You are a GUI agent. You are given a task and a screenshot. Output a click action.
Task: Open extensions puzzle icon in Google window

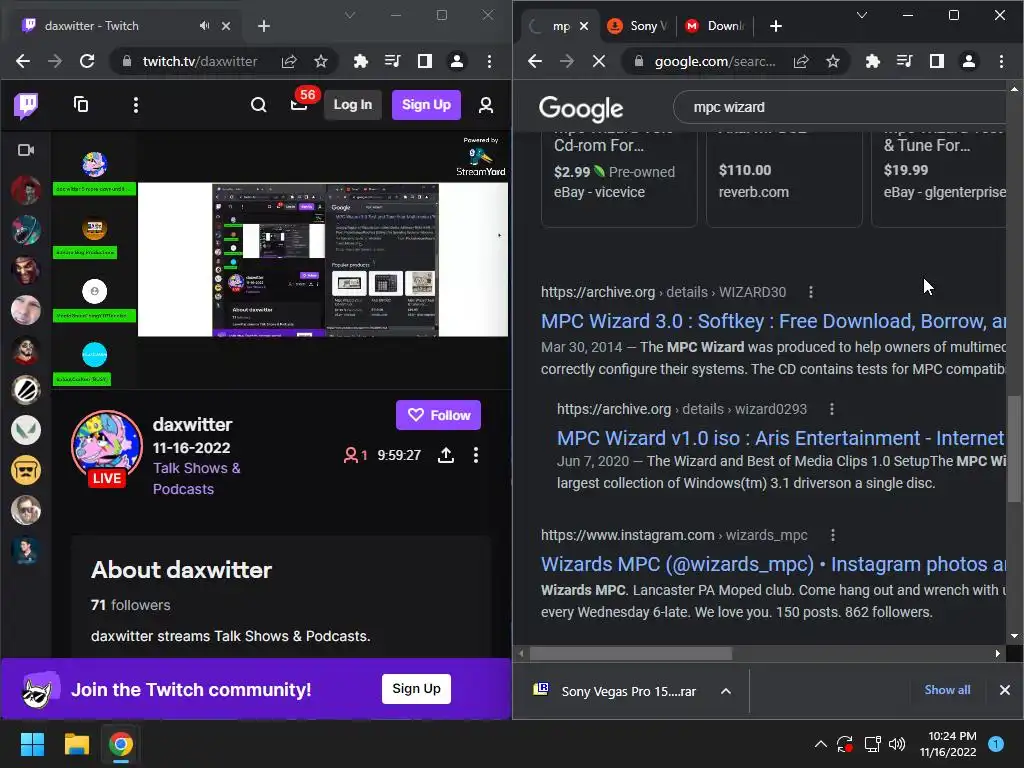click(x=872, y=61)
